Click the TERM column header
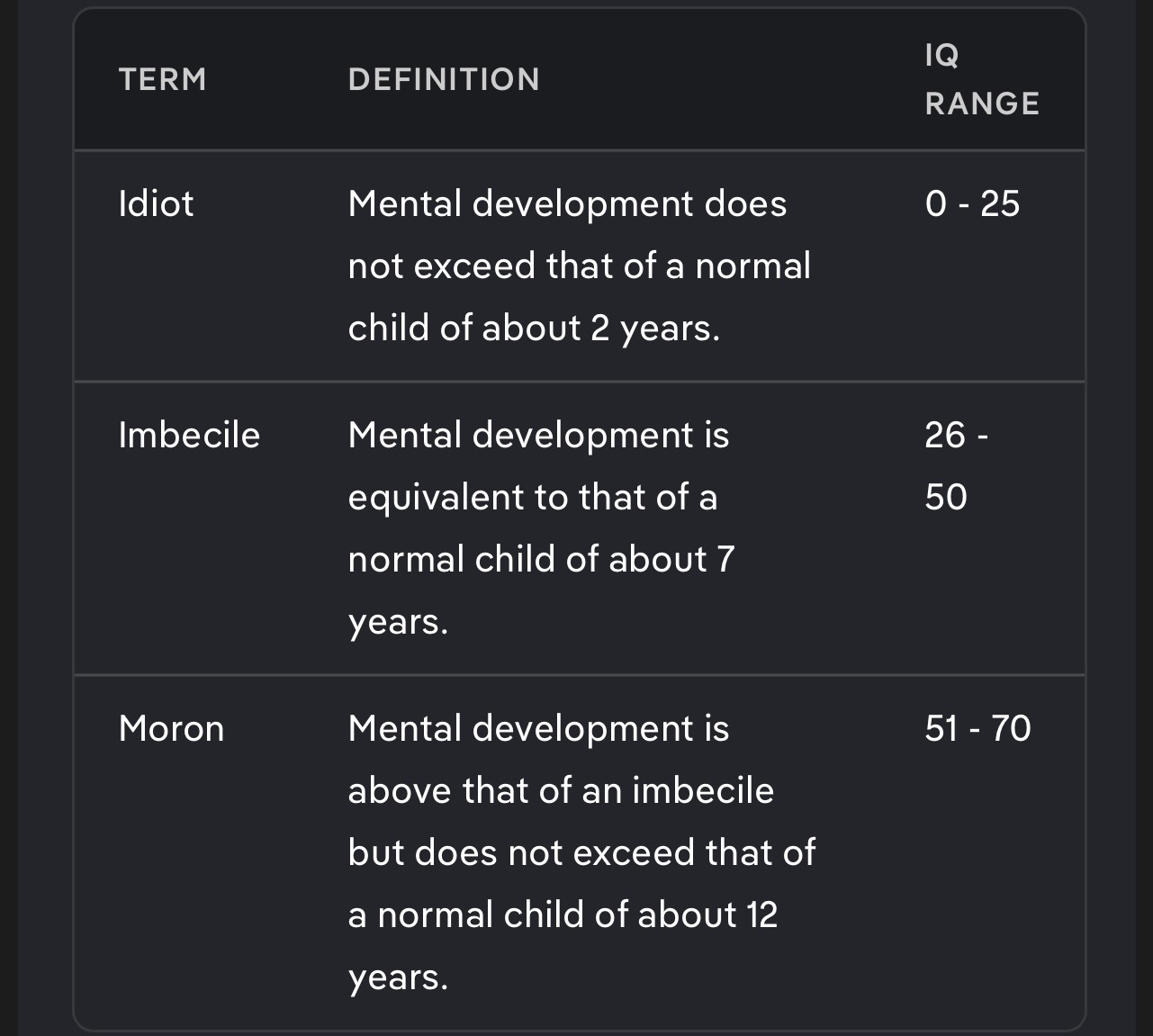 163,79
